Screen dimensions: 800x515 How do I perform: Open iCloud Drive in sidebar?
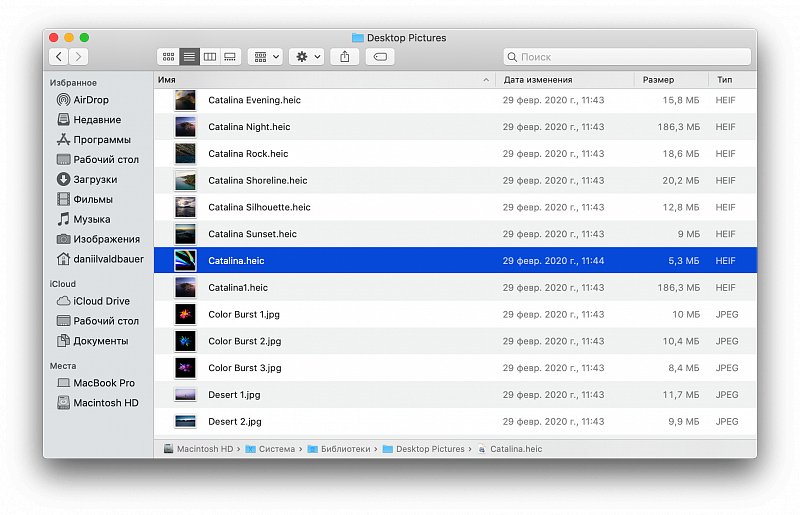pyautogui.click(x=100, y=301)
